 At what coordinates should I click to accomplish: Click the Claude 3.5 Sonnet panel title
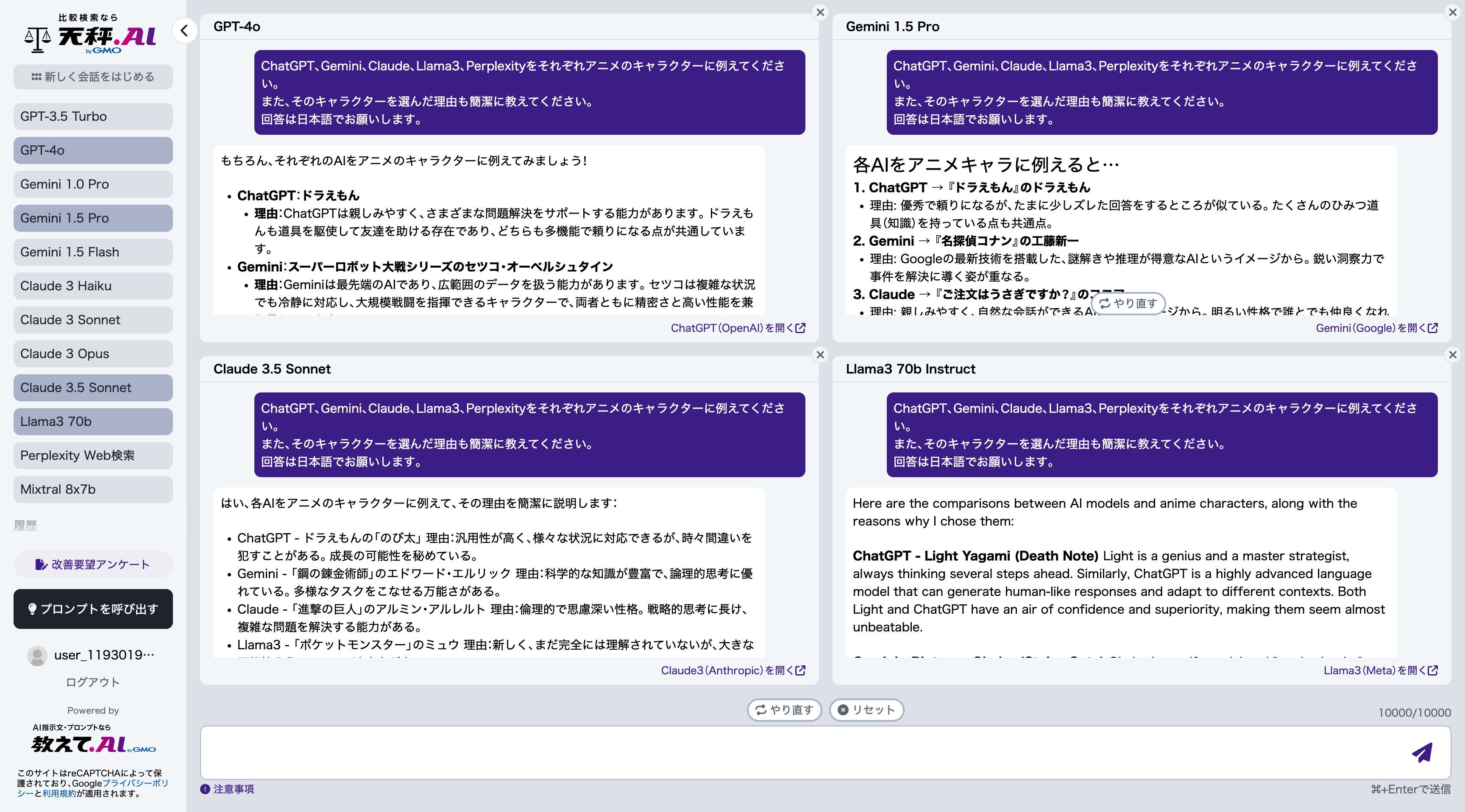[272, 369]
